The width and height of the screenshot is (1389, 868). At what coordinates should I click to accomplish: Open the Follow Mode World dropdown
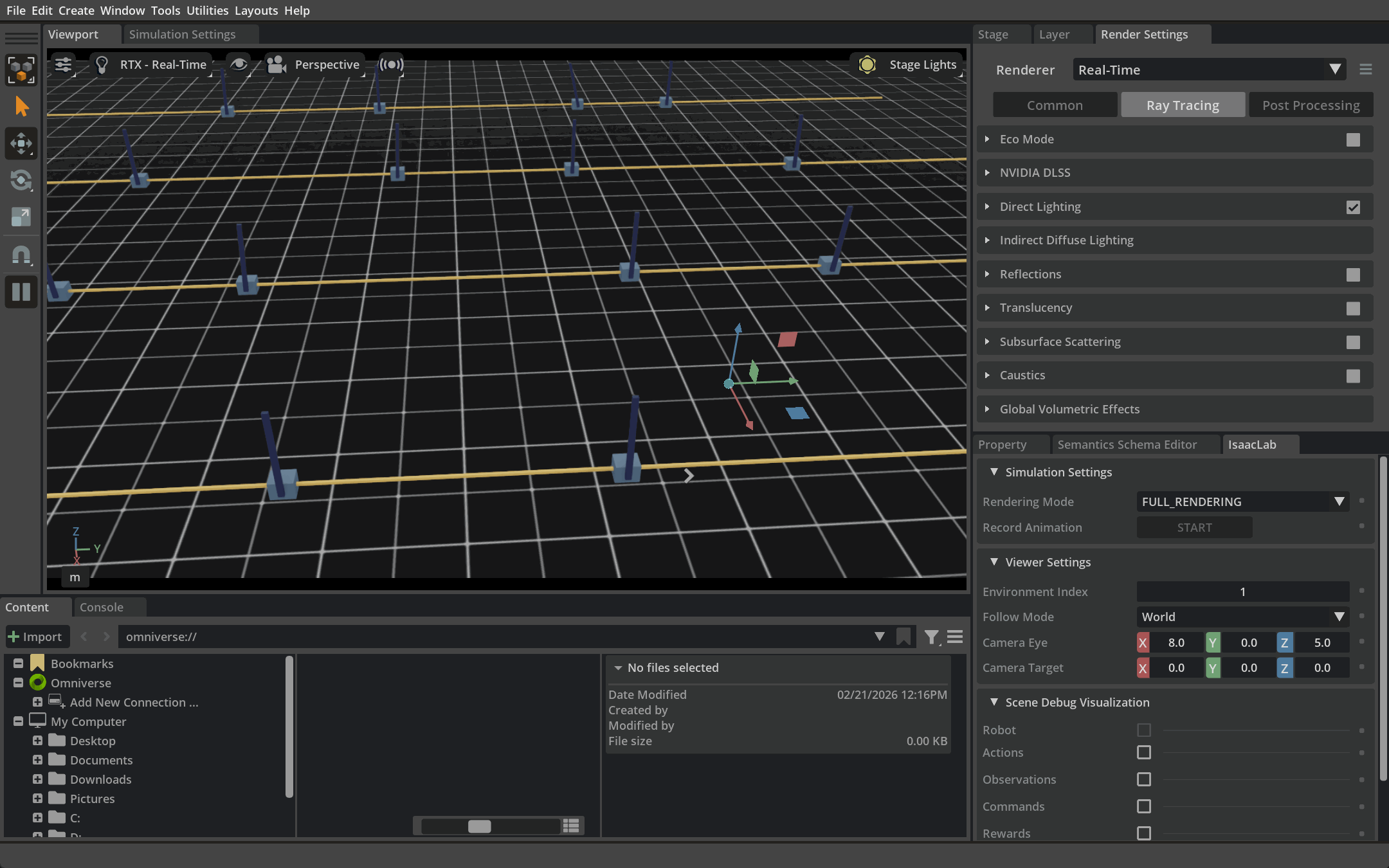pos(1242,617)
